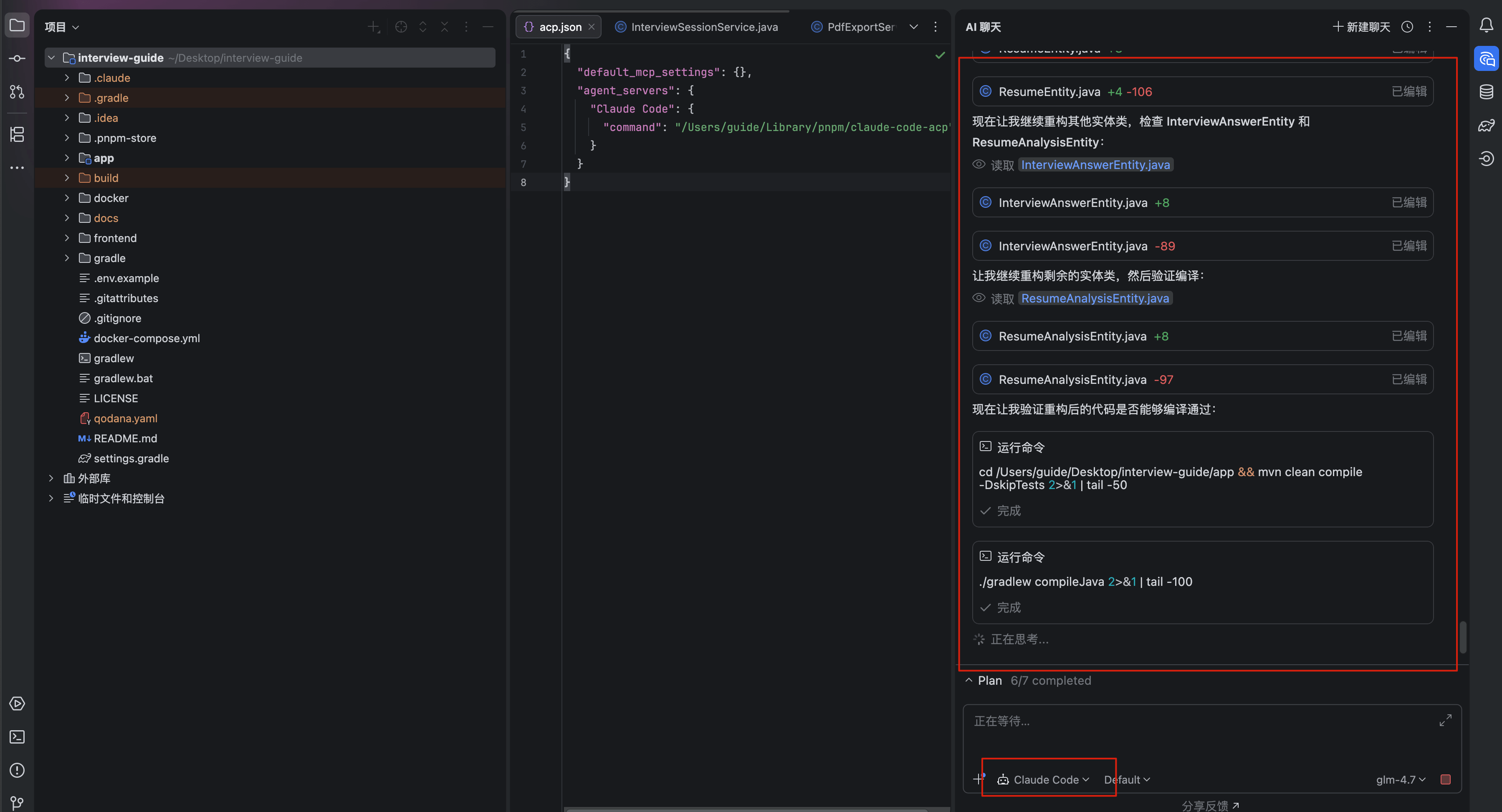Collapse the Plan 6/7 completed section
The image size is (1502, 812).
968,680
